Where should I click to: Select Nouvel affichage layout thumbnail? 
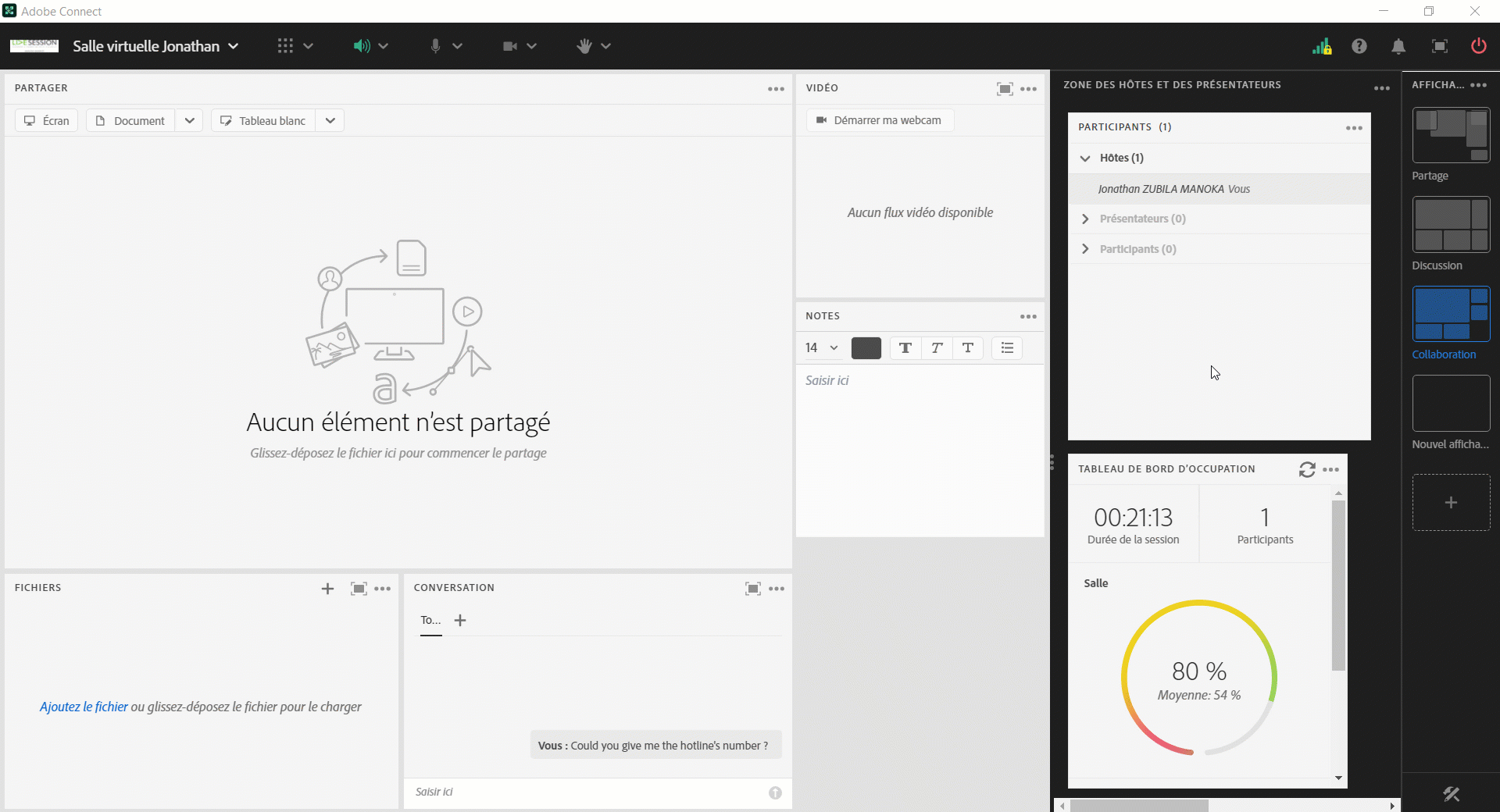click(1451, 403)
